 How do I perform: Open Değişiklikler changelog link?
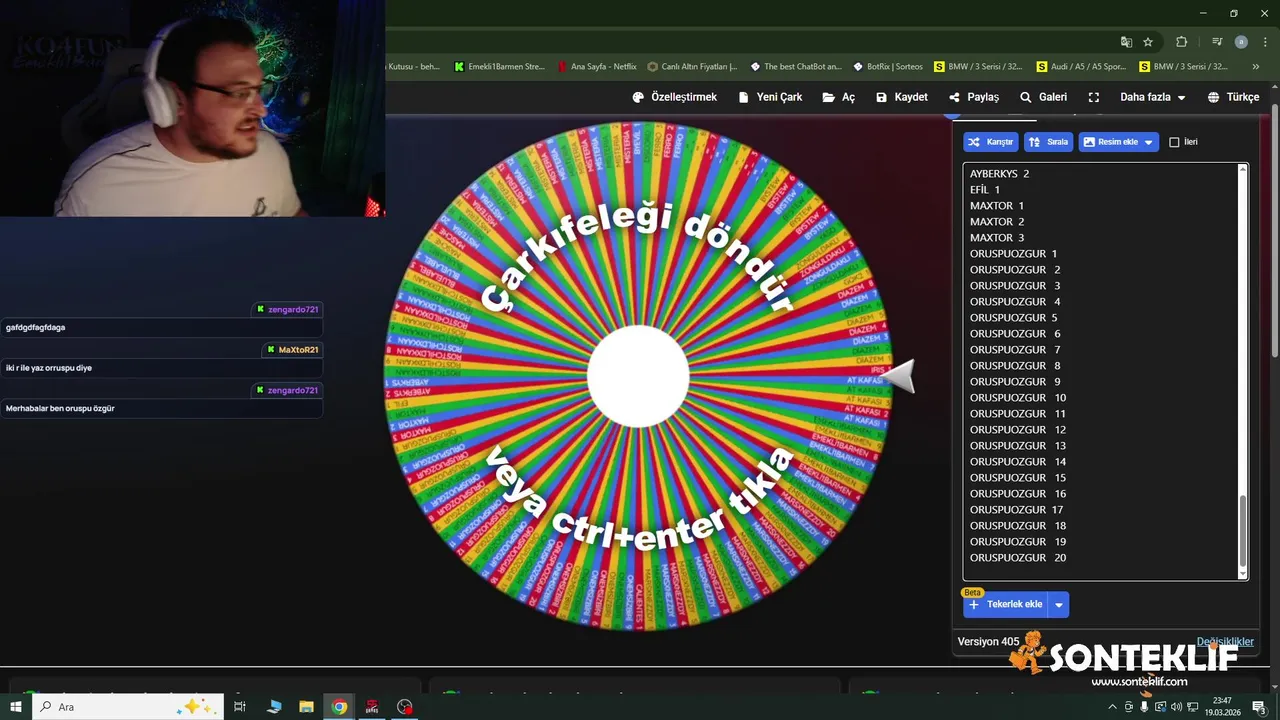coord(1225,641)
